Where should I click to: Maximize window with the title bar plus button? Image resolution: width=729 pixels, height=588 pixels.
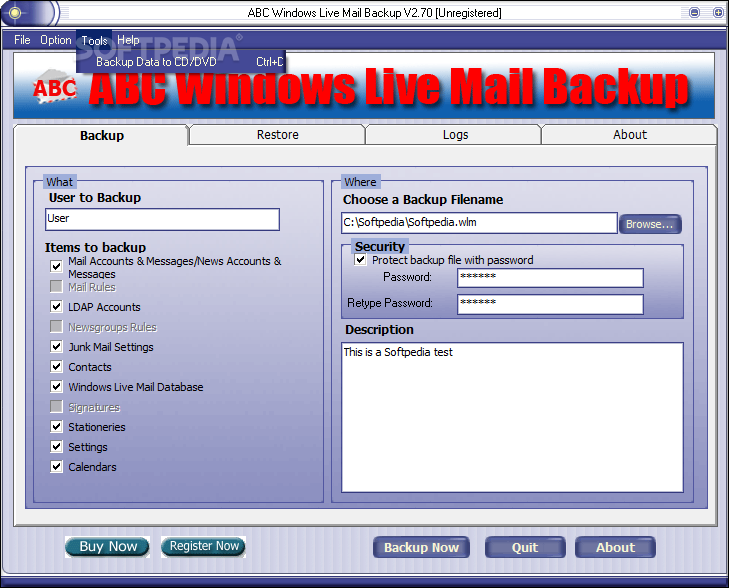pos(718,13)
